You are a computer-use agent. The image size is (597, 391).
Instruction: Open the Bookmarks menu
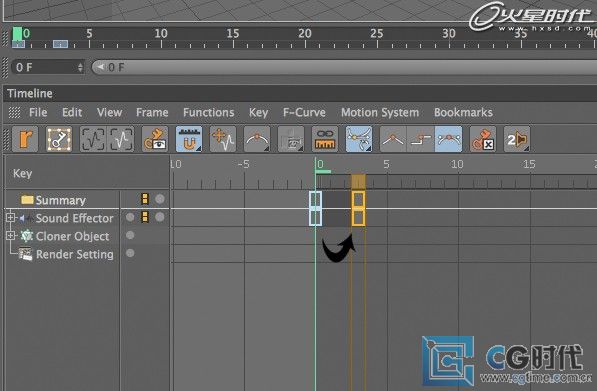click(463, 112)
